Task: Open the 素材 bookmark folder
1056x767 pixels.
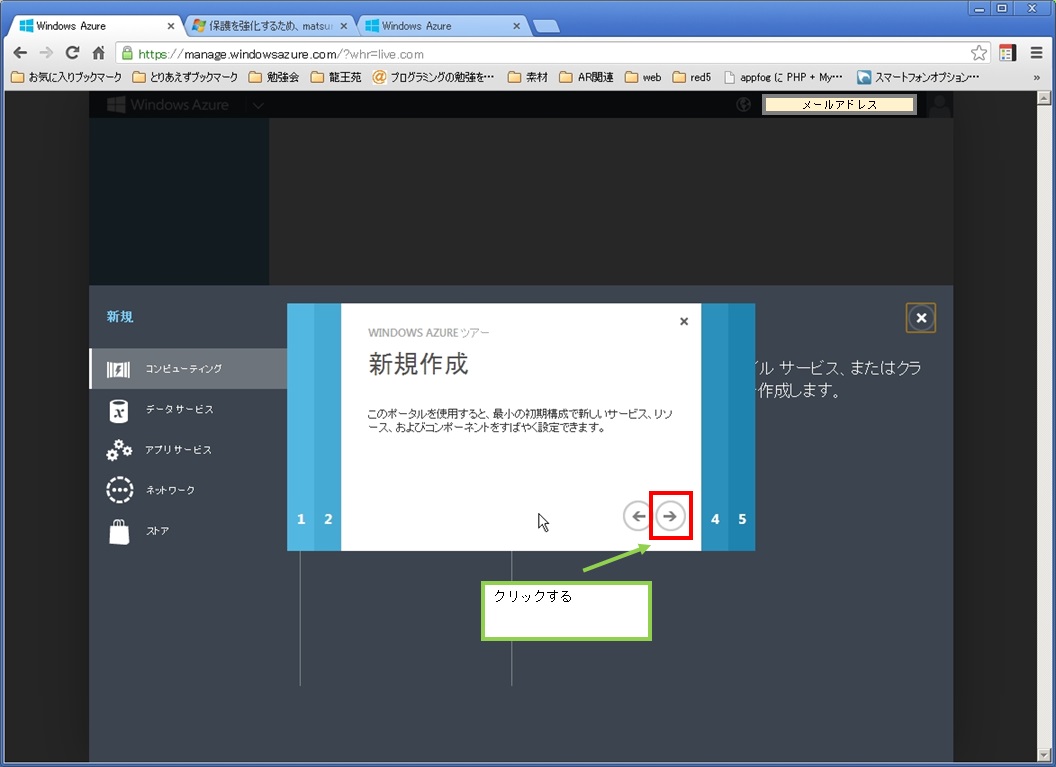Action: point(527,77)
